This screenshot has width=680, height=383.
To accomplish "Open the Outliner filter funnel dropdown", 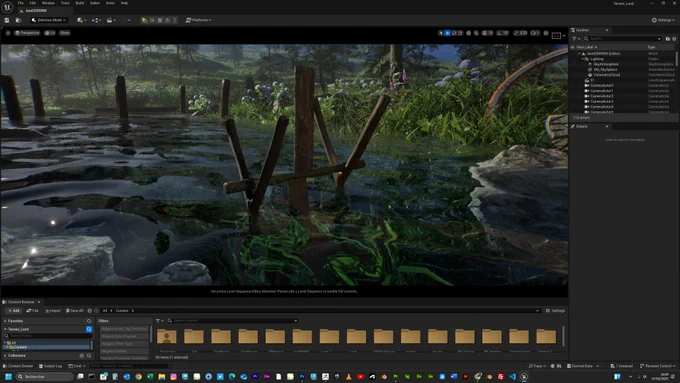I will point(575,39).
